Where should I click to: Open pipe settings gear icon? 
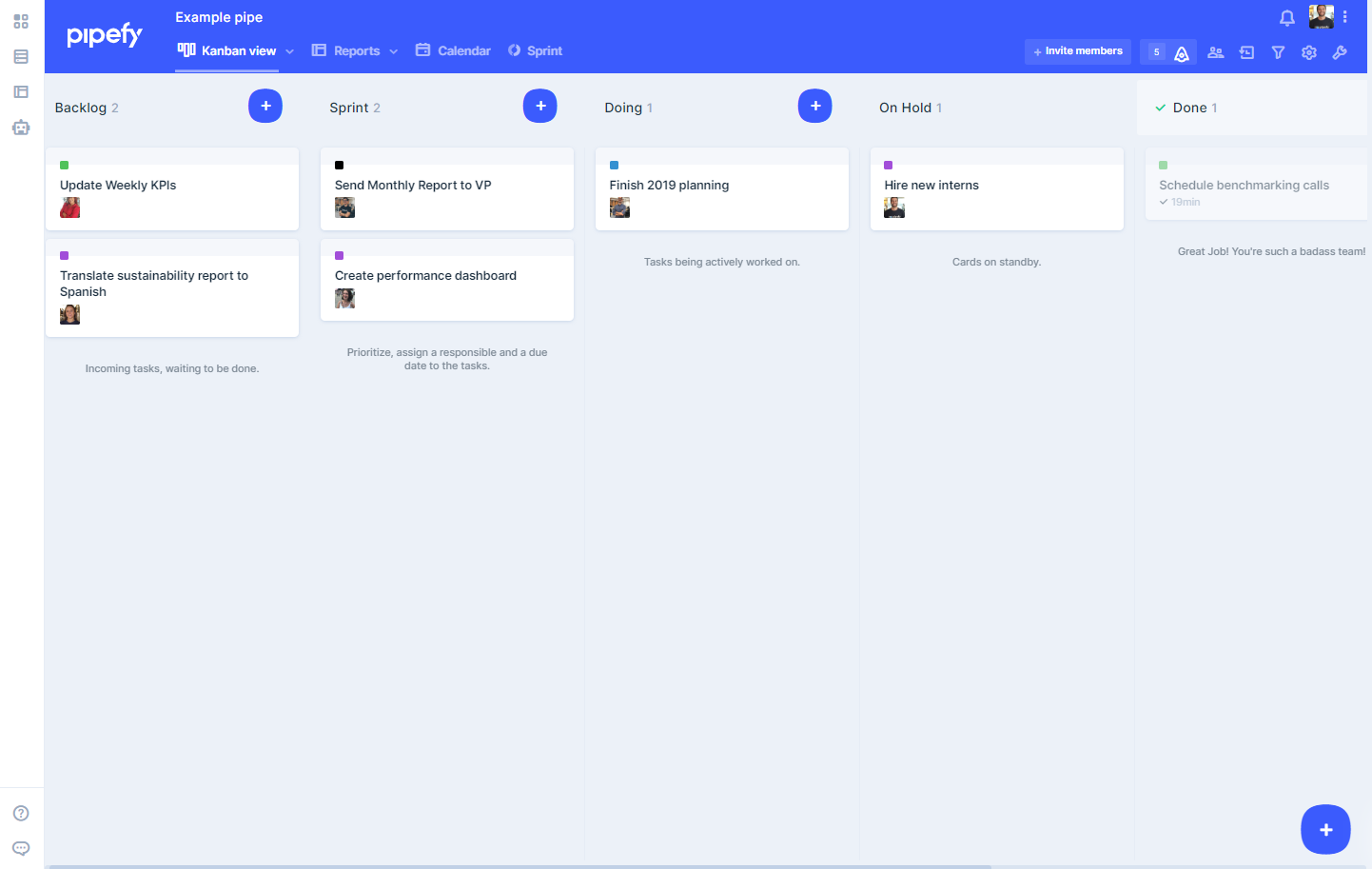[1309, 52]
